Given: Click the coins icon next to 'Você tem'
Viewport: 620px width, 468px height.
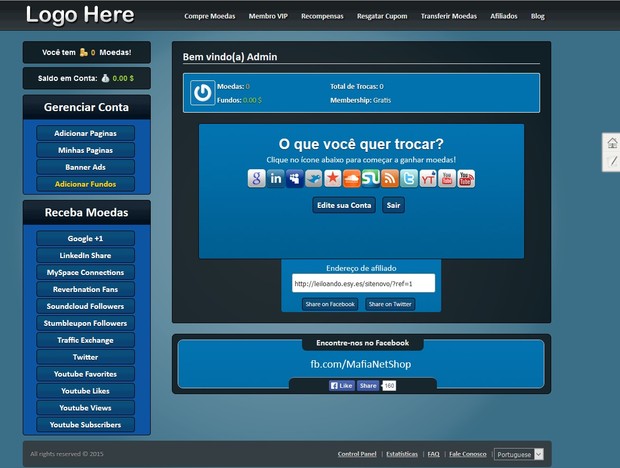Looking at the screenshot, I should 83,53.
